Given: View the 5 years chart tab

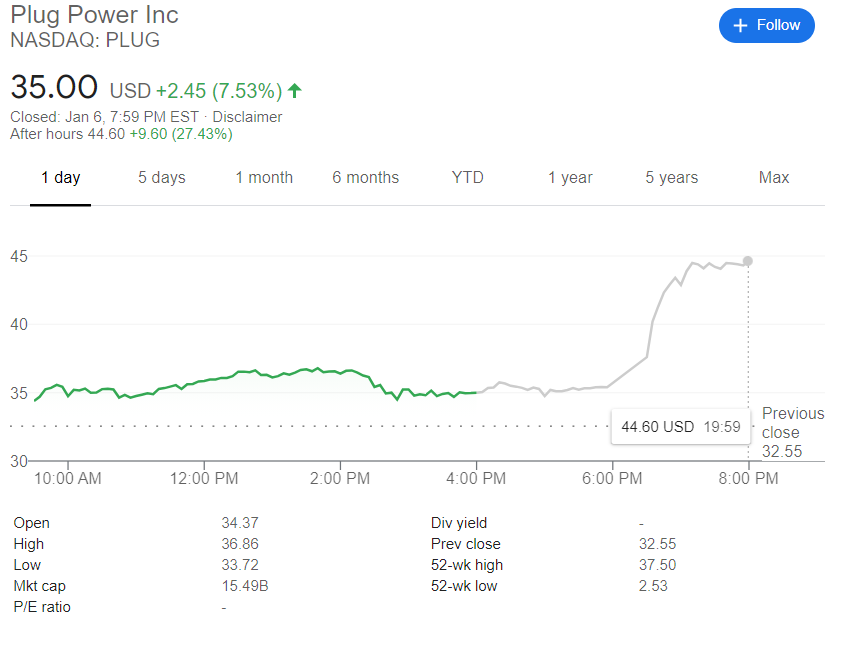Looking at the screenshot, I should coord(672,177).
